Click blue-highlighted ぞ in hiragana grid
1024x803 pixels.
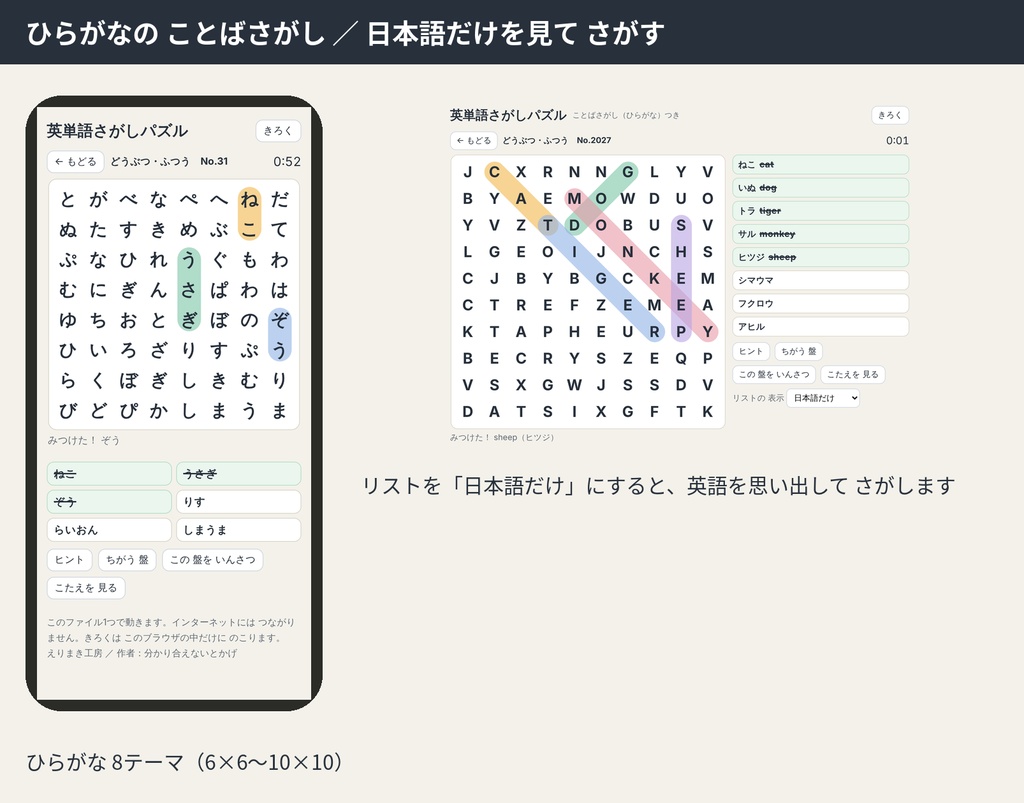(280, 320)
